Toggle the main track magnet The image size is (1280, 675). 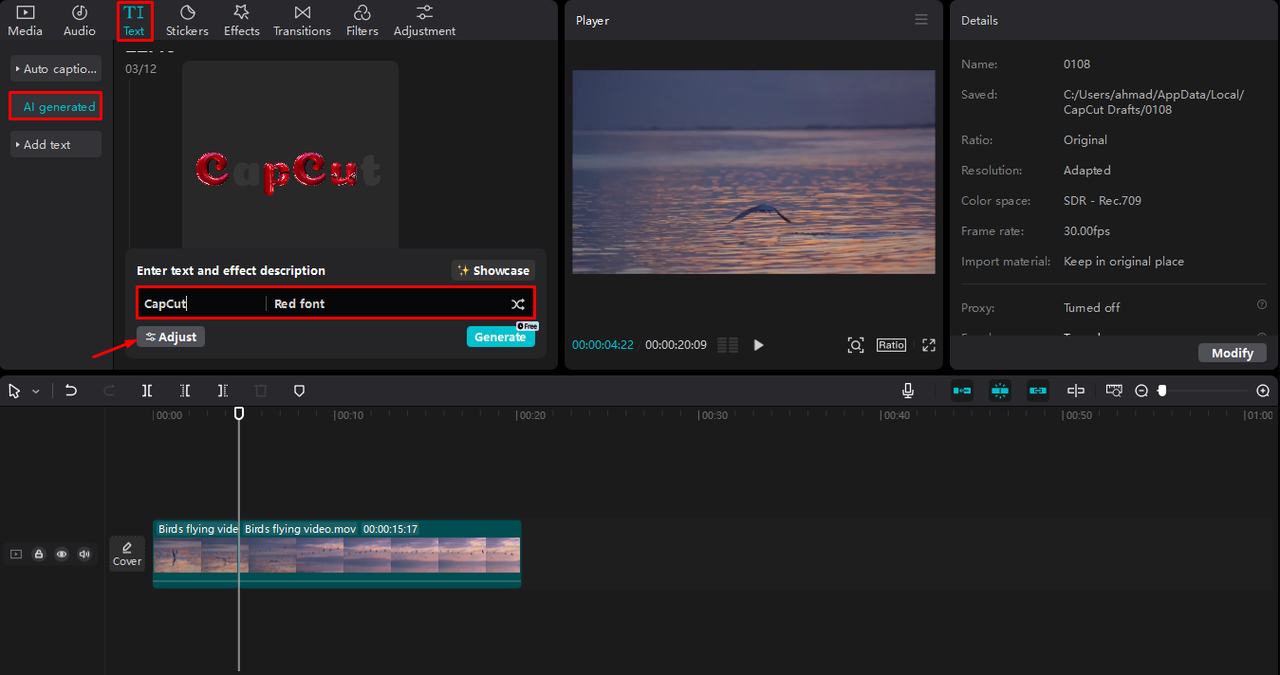pyautogui.click(x=962, y=391)
